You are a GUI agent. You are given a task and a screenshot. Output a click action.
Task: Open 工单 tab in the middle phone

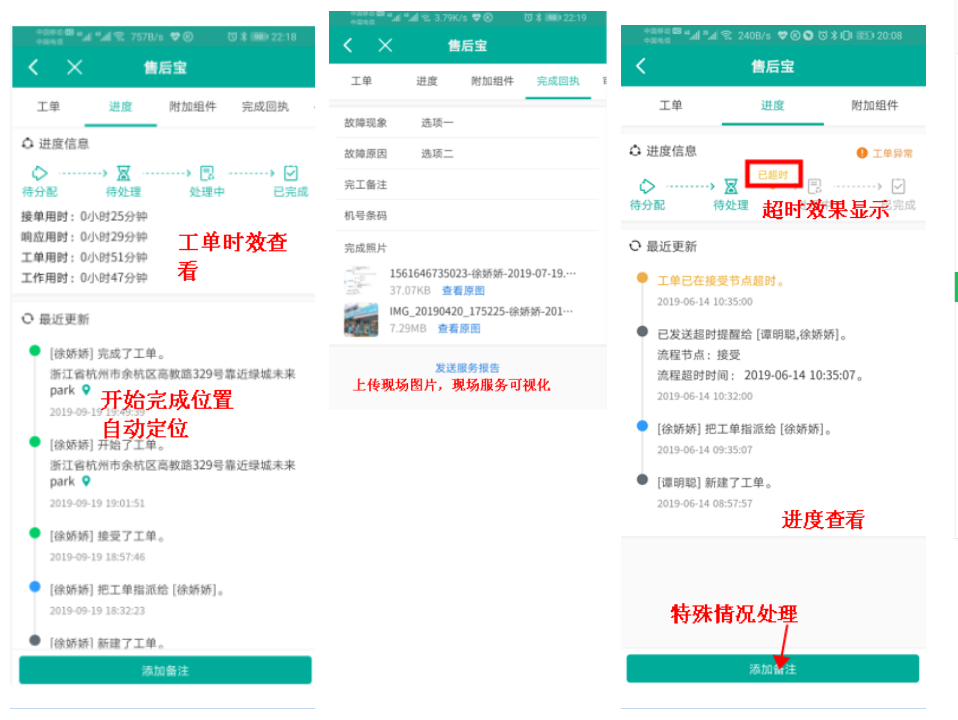click(361, 81)
